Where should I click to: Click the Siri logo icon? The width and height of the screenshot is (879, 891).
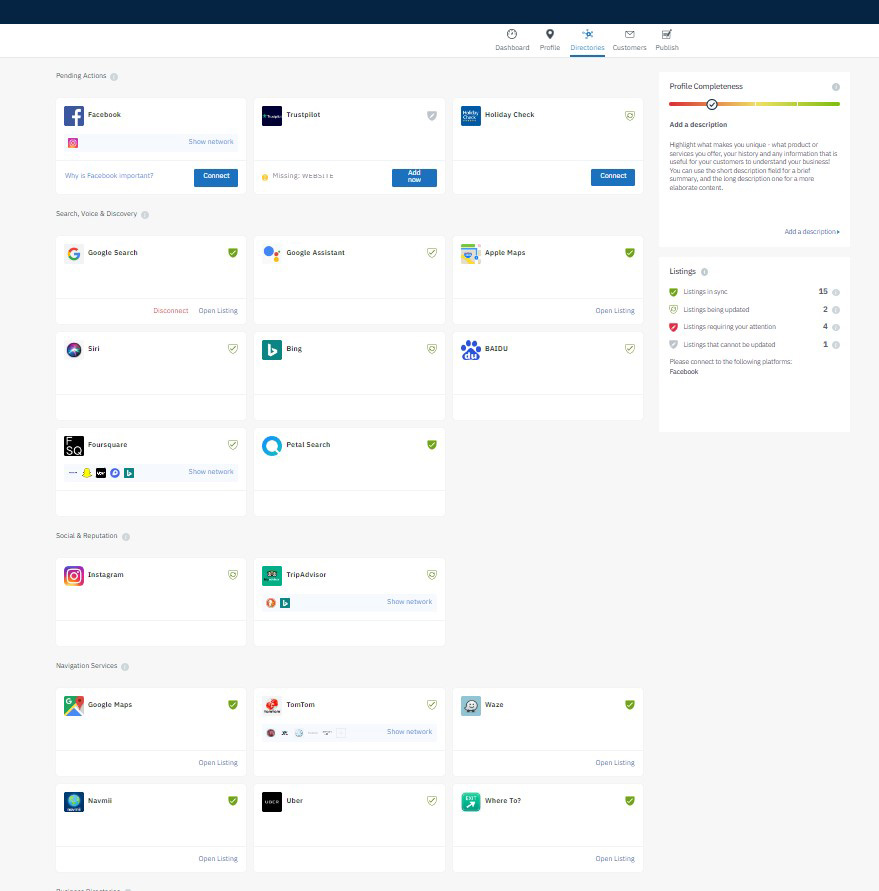pyautogui.click(x=74, y=349)
